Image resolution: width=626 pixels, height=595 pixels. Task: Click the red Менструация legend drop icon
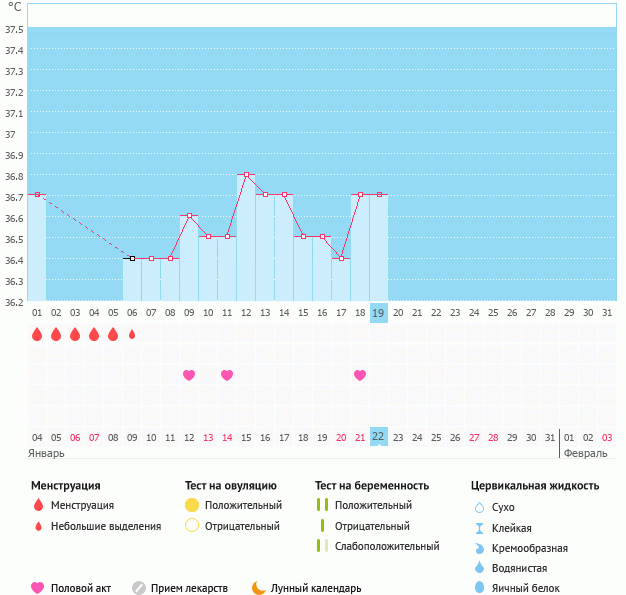click(x=38, y=505)
